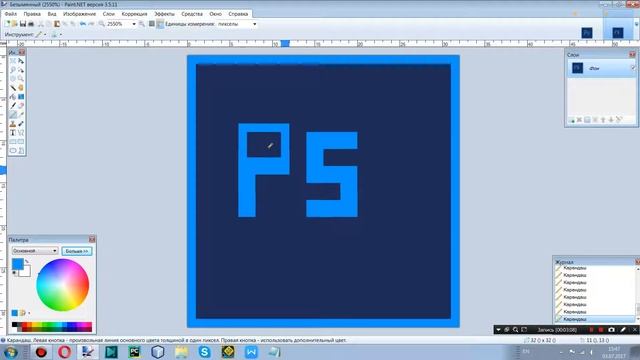Select the Lasso Select tool
The height and width of the screenshot is (360, 640).
coord(13,70)
